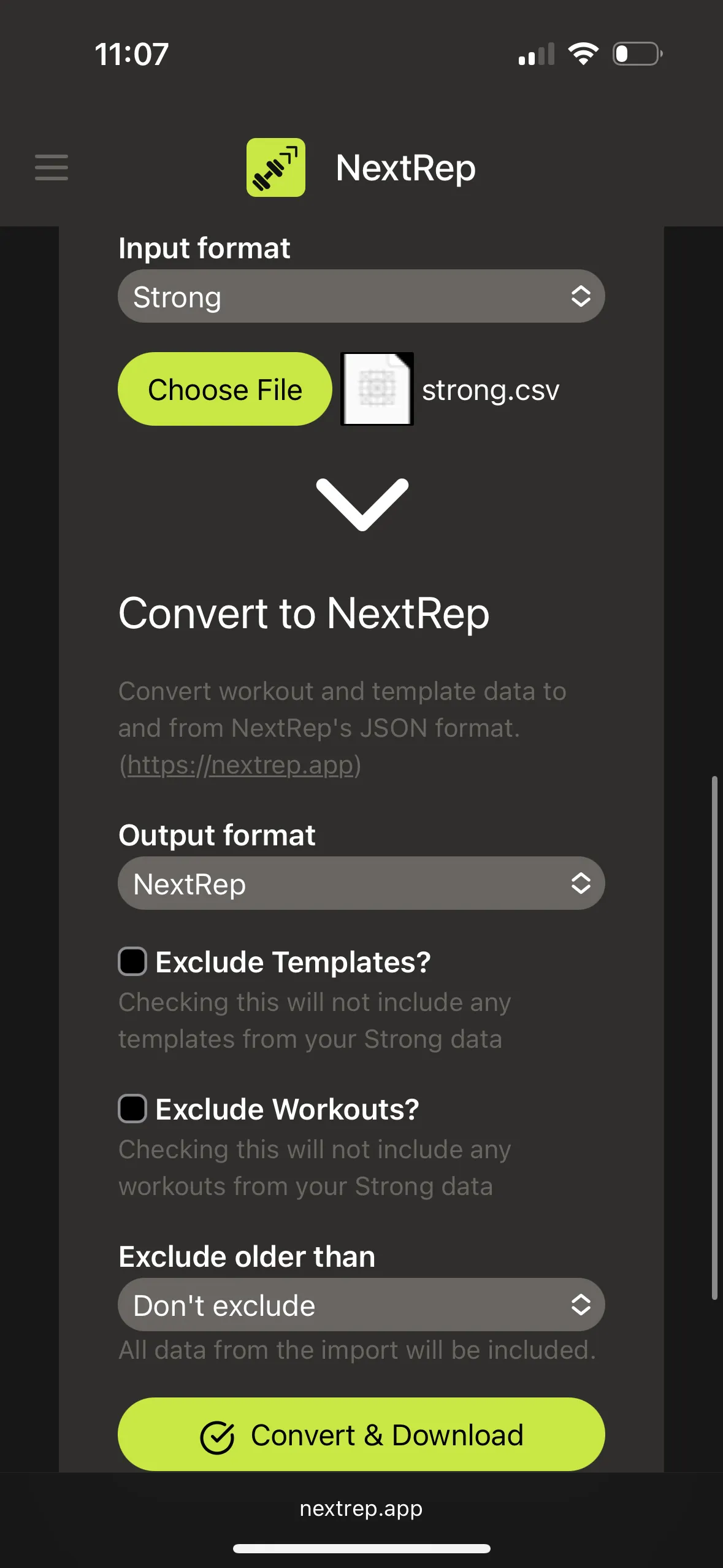Image resolution: width=723 pixels, height=1568 pixels.
Task: Open the Input format Strong dropdown
Action: [361, 296]
